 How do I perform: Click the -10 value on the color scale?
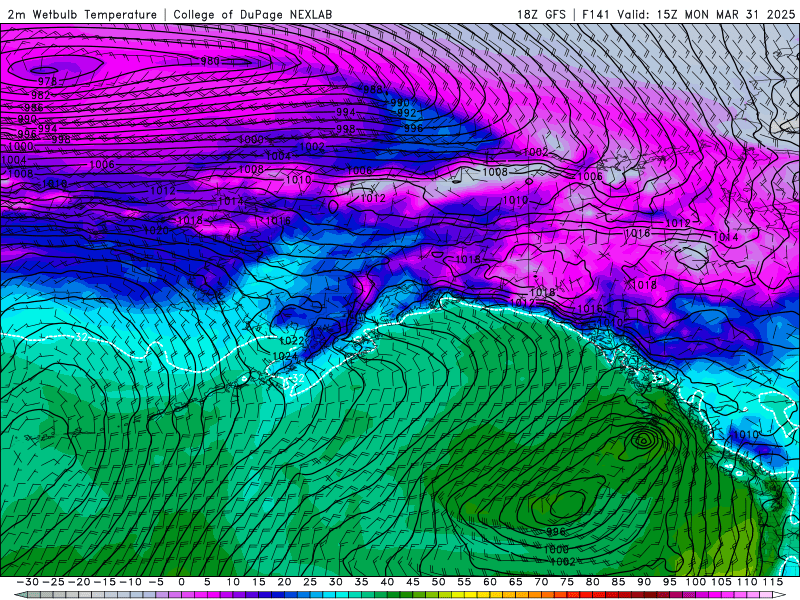(131, 582)
